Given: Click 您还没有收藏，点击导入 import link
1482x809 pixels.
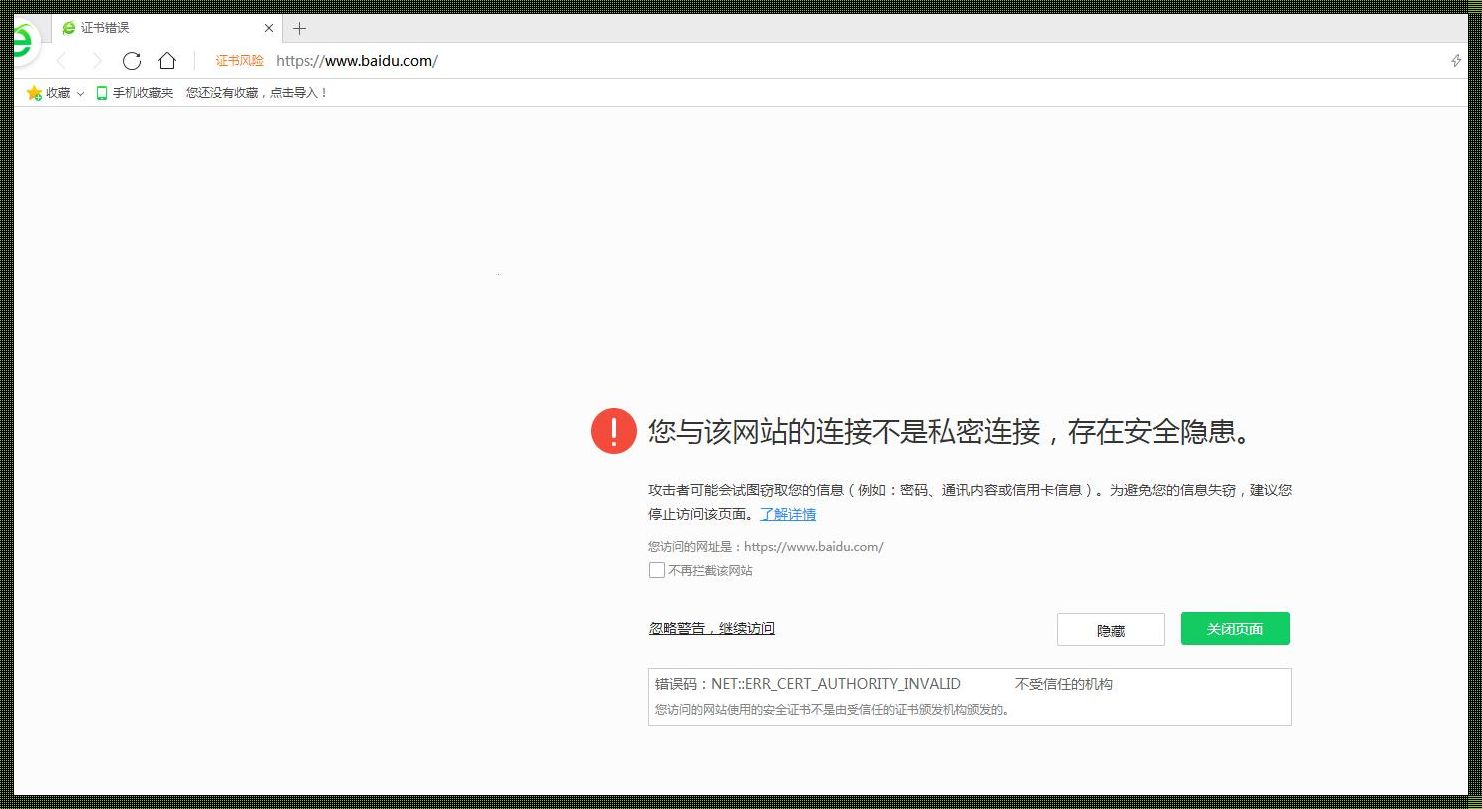Looking at the screenshot, I should (x=257, y=93).
